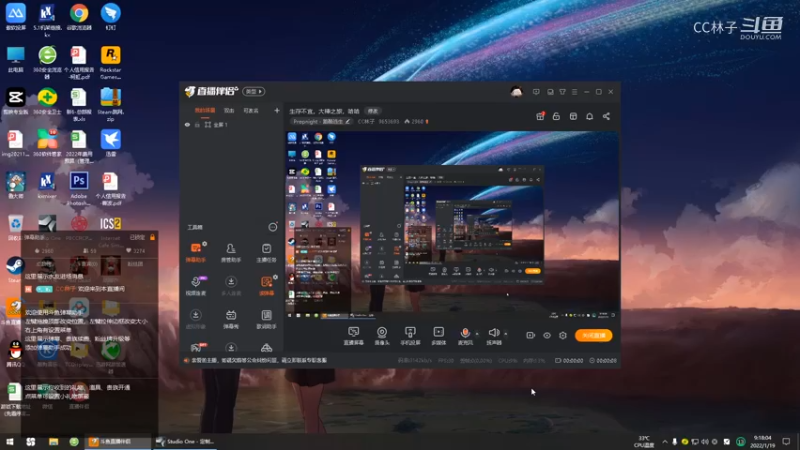
Task: Open File Explorer from taskbar
Action: (53, 441)
